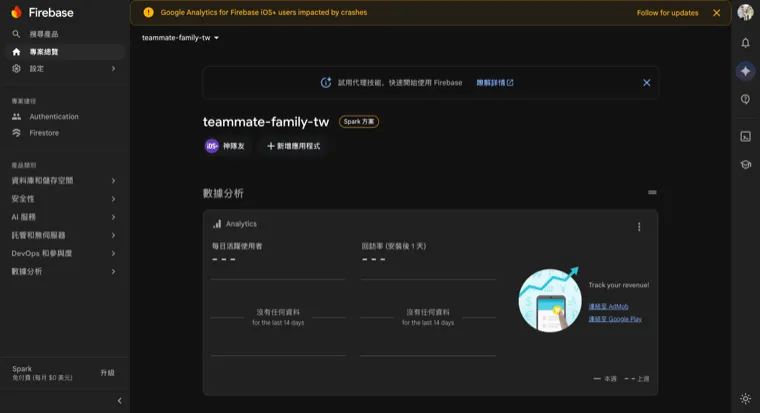Open the settings gear in sidebar
The width and height of the screenshot is (760, 413).
(x=16, y=69)
